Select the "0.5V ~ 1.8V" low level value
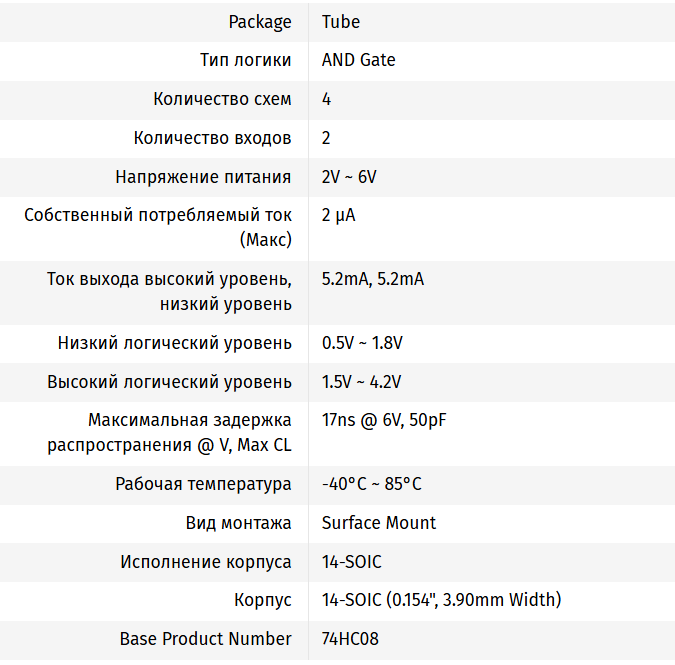This screenshot has height=665, width=675. (362, 343)
